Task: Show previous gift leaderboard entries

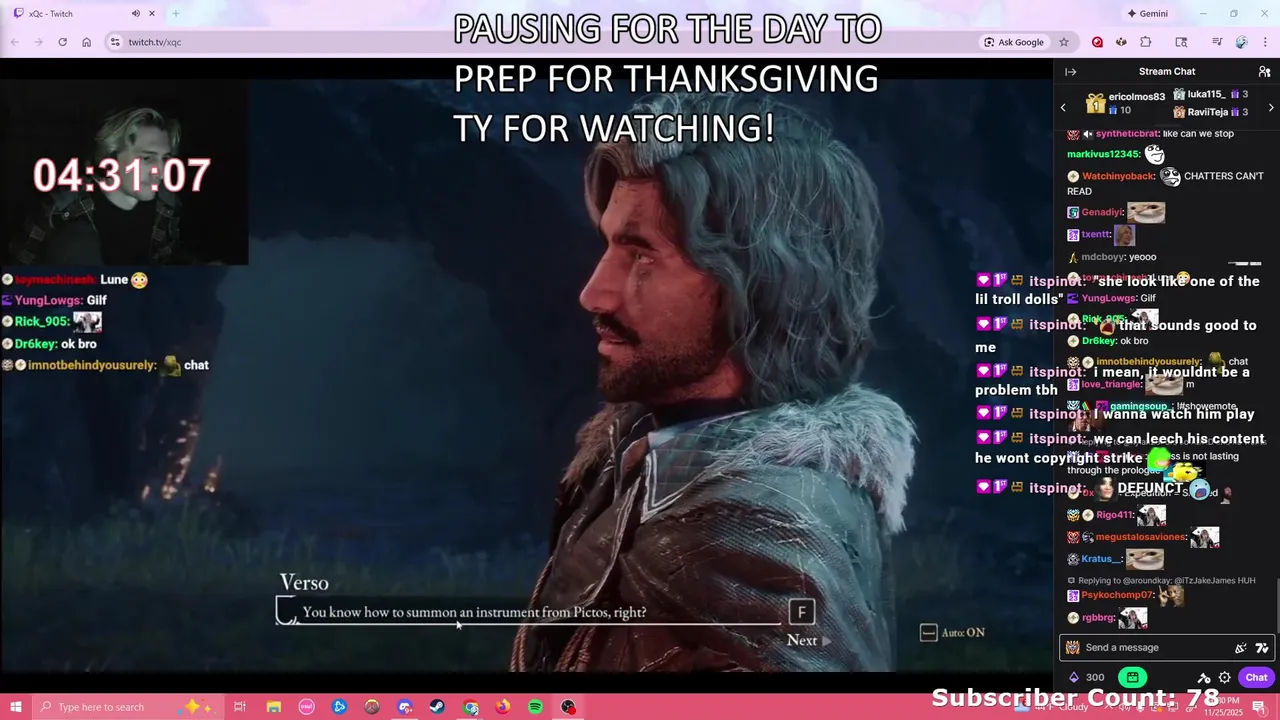Action: click(x=1063, y=107)
